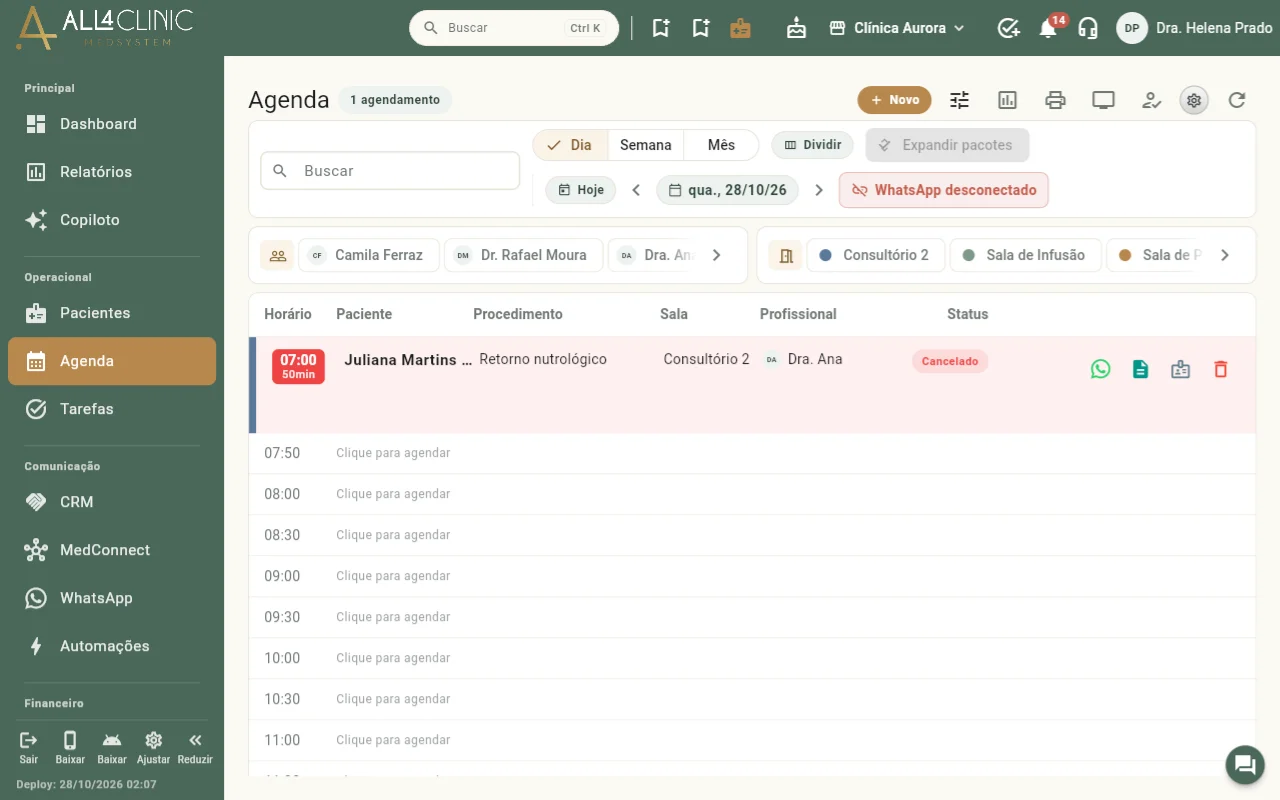Open agenda filter sliders icon
This screenshot has height=800, width=1280.
[x=960, y=100]
